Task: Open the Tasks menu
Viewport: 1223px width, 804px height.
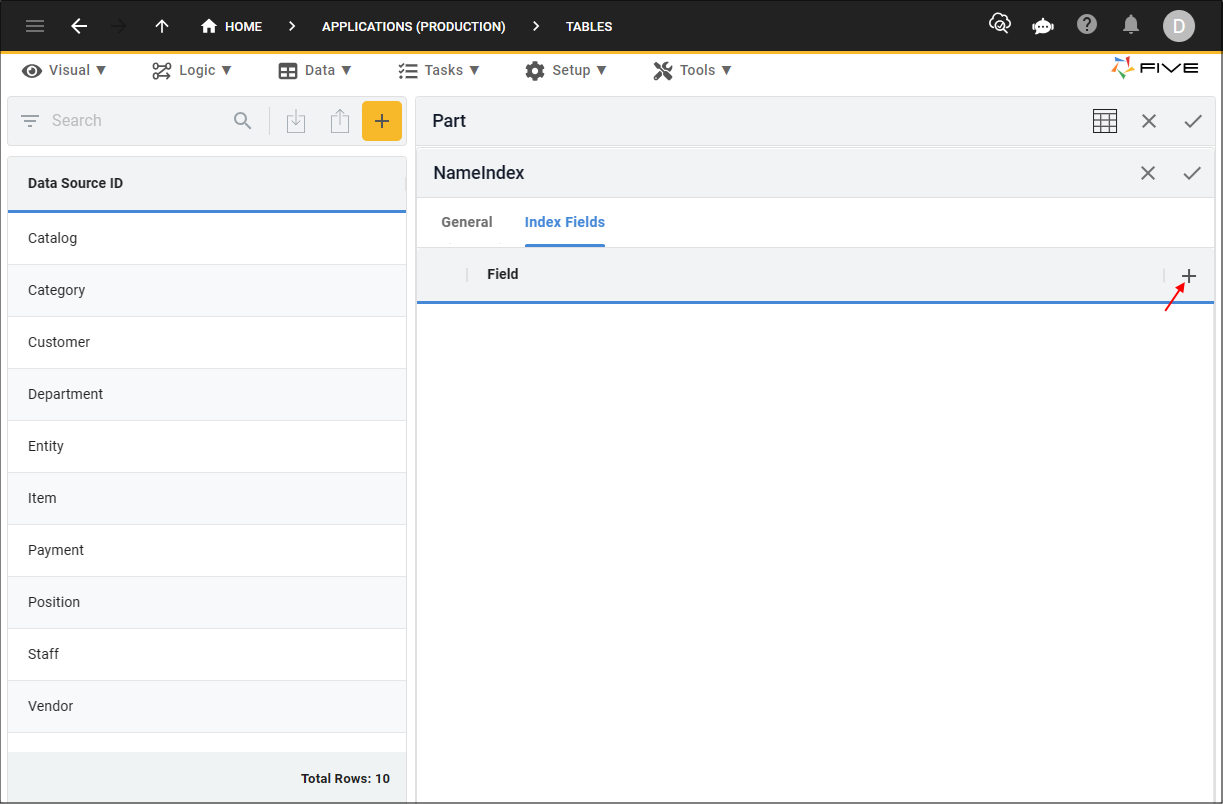Action: (439, 70)
